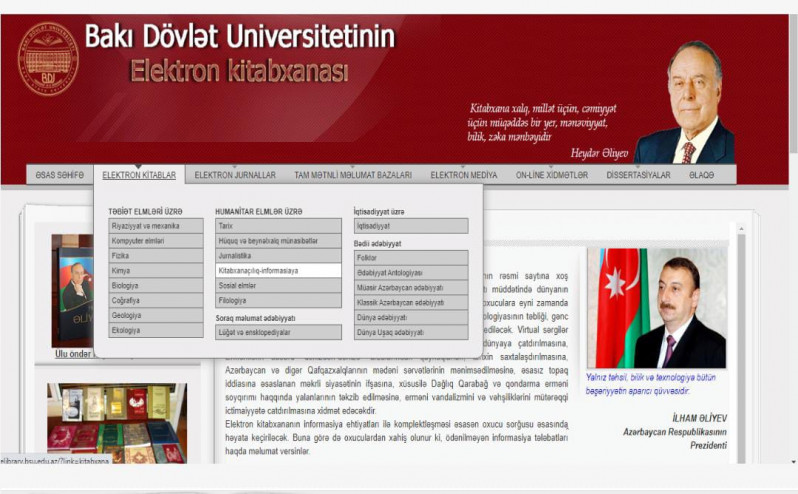Open the ƏSAS SƏHİFƏ menu tab

click(60, 175)
